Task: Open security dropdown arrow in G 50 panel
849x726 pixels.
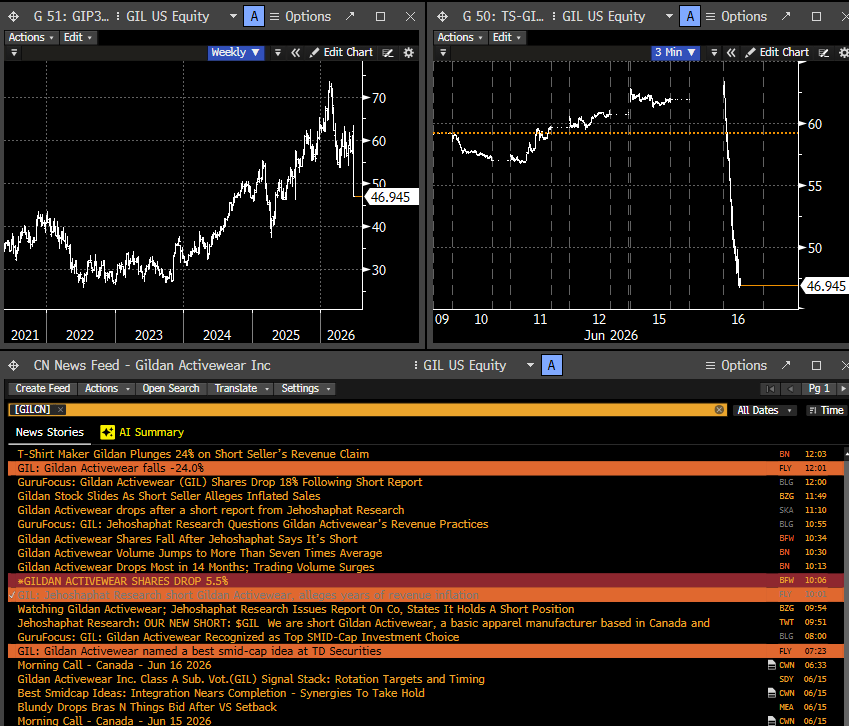Action: pyautogui.click(x=669, y=16)
